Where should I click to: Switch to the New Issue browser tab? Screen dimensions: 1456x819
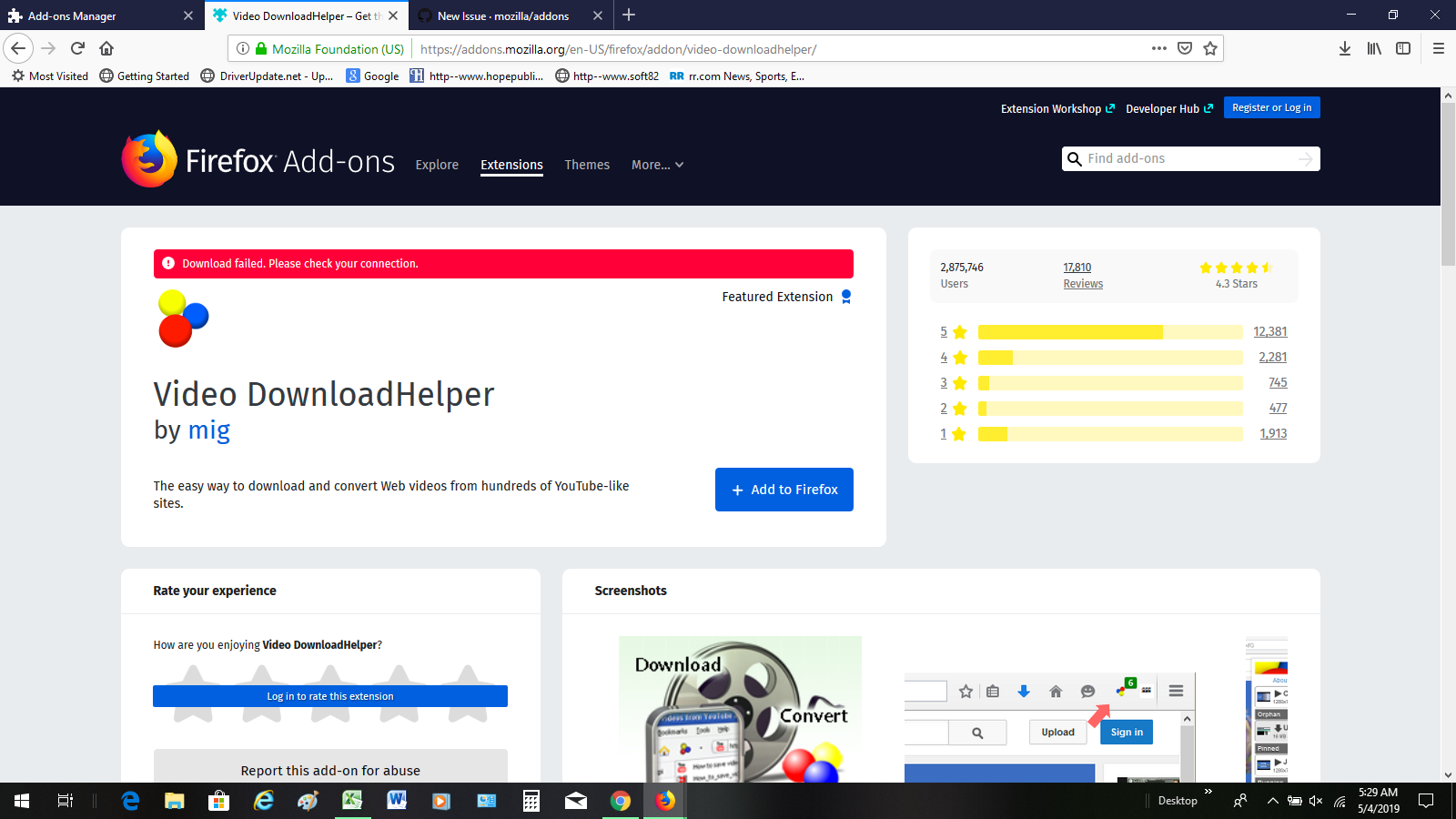click(503, 15)
